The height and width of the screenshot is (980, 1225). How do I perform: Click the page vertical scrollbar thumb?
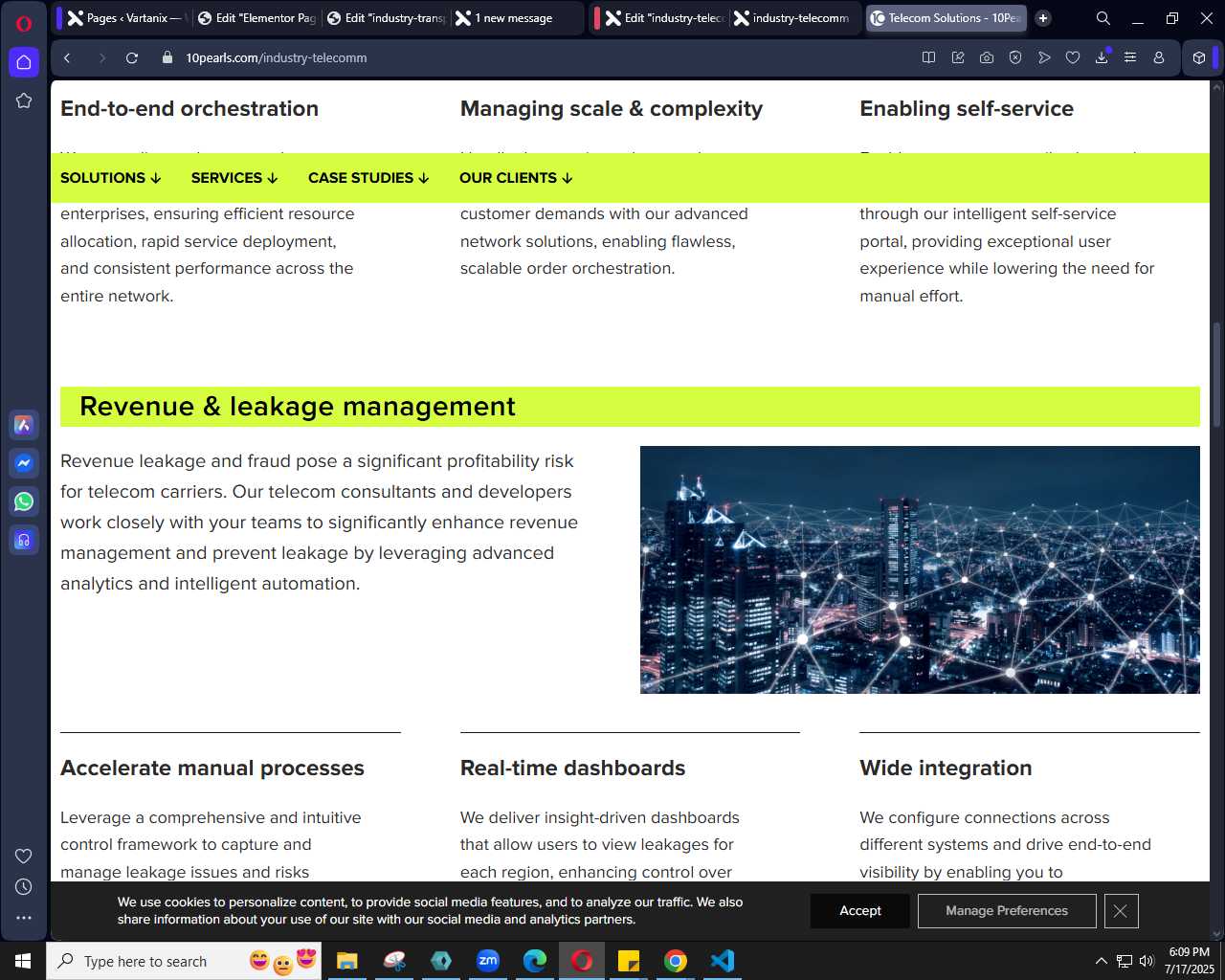tap(1217, 374)
